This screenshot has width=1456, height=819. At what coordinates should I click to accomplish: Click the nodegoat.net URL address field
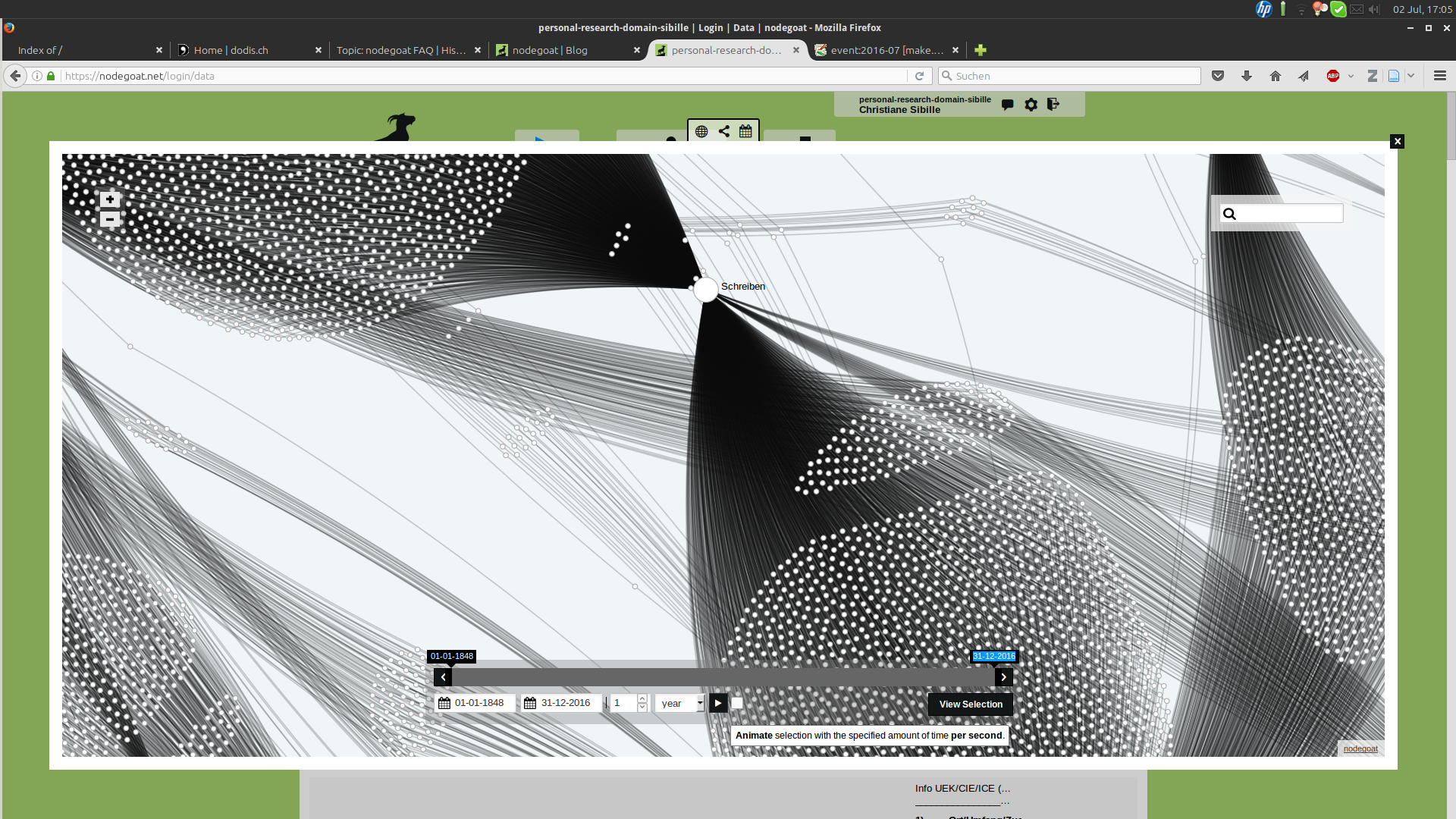(485, 76)
